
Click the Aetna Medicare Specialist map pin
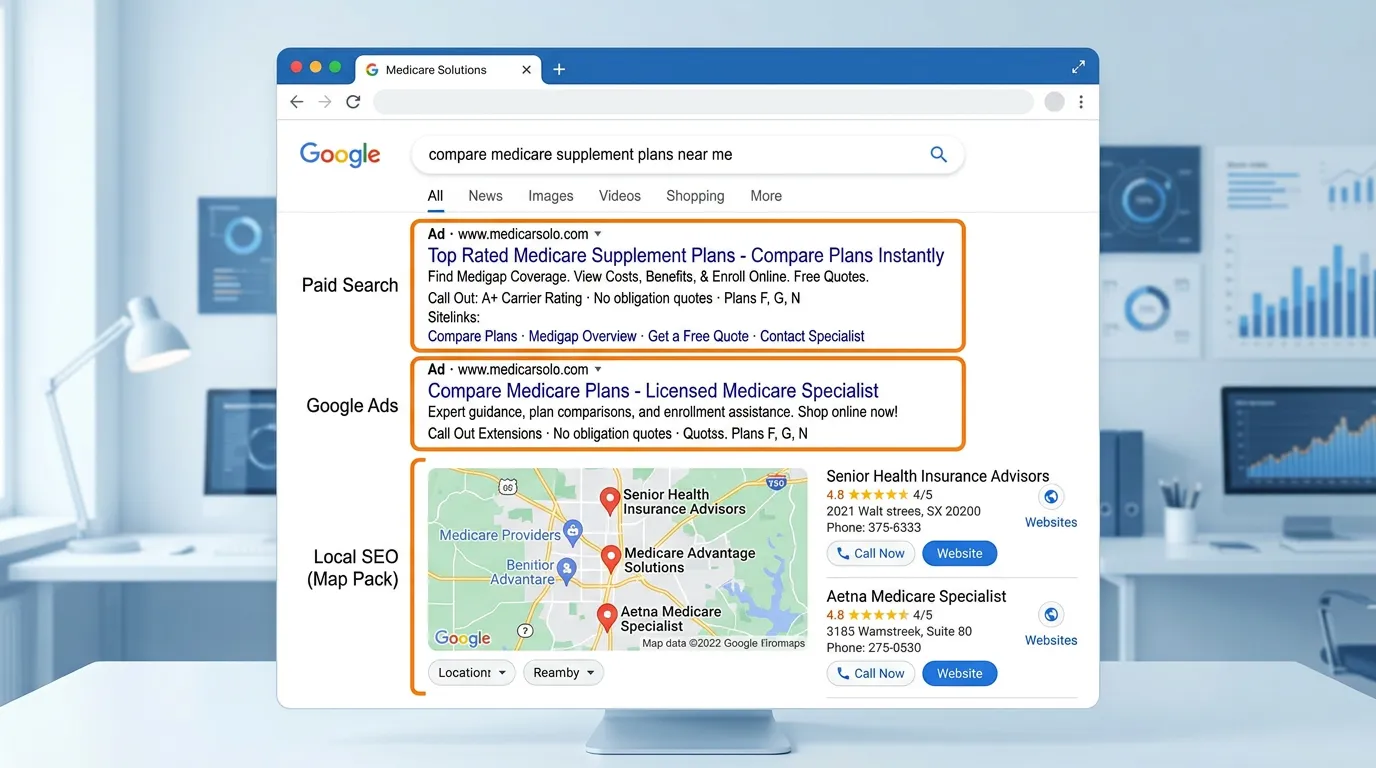(606, 618)
